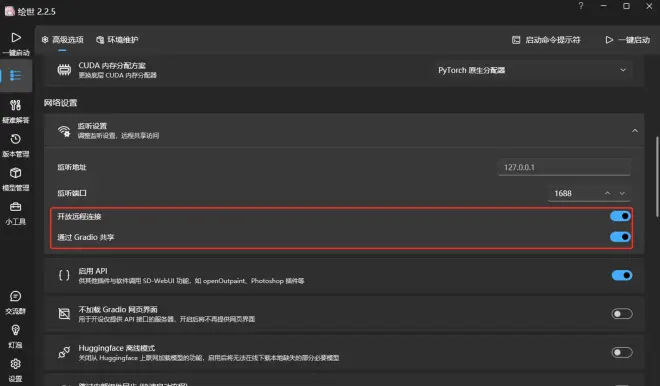This screenshot has height=386, width=660.
Task: Click the 不加载 Gradio 网页界面 icon
Action: [x=64, y=314]
